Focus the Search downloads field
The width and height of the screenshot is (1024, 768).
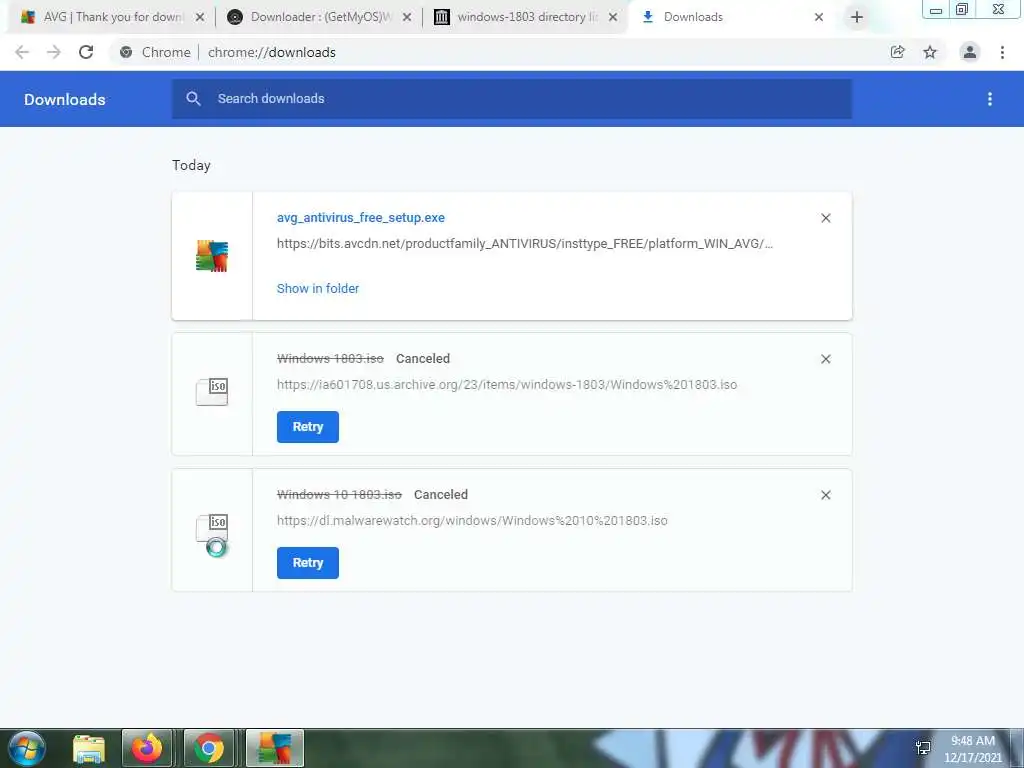pos(512,99)
